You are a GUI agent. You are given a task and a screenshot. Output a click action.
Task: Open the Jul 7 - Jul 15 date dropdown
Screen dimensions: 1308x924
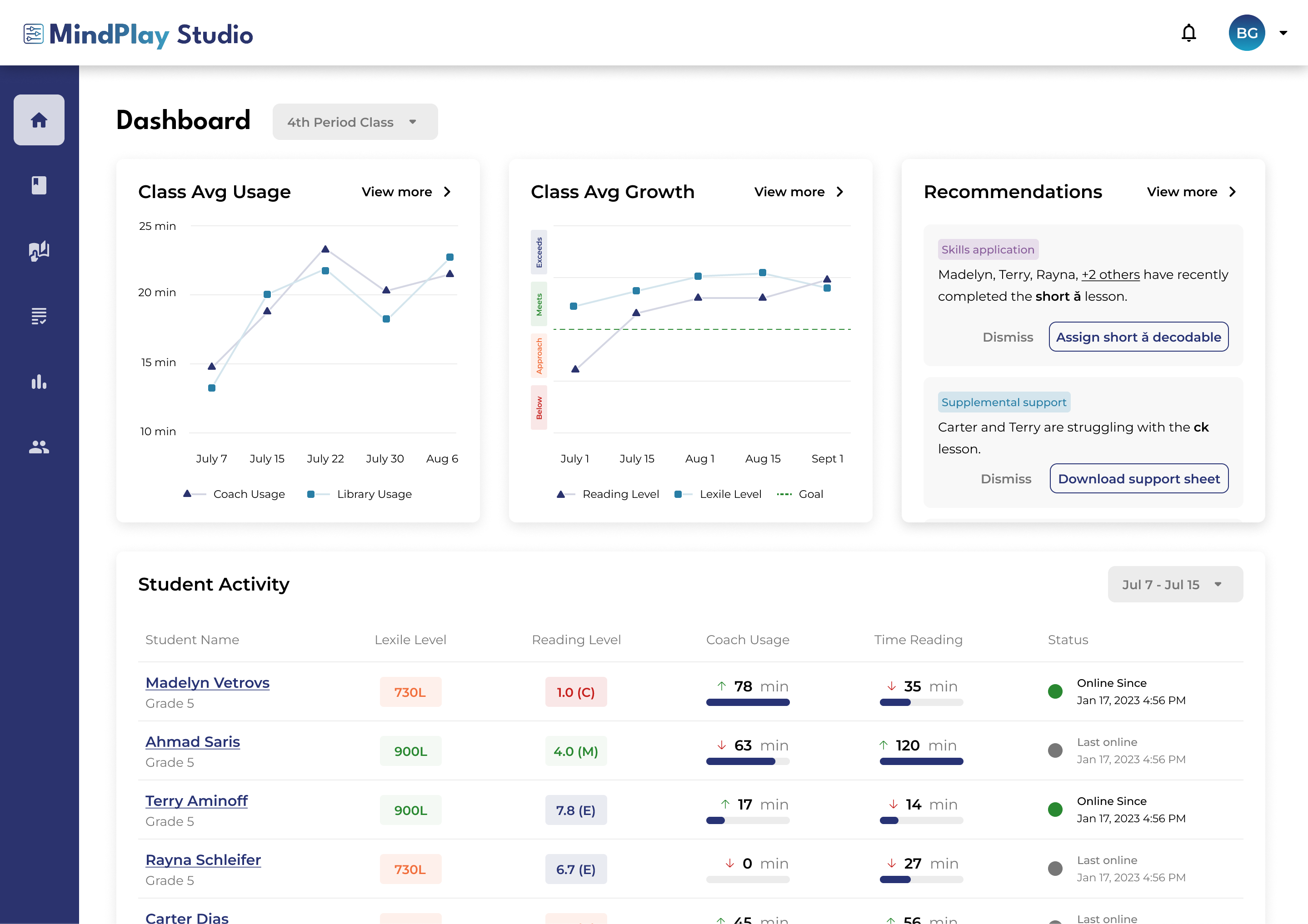pyautogui.click(x=1175, y=584)
